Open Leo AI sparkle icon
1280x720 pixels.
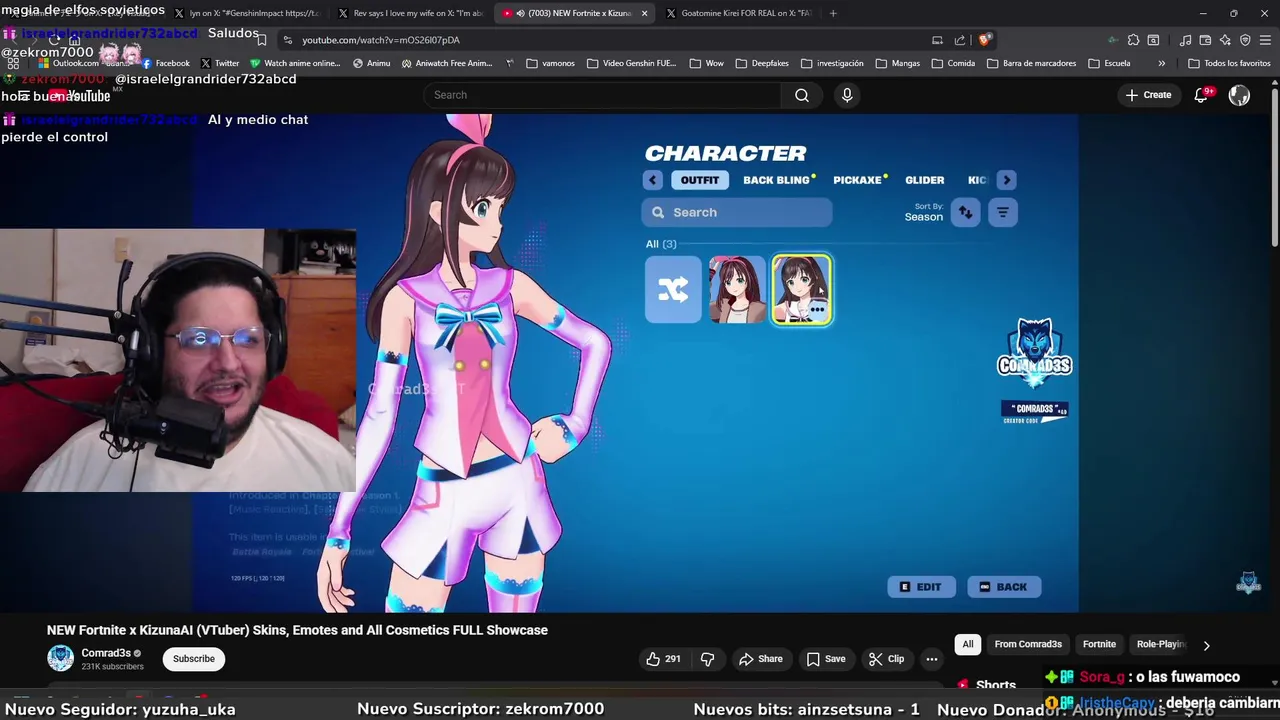point(1225,40)
